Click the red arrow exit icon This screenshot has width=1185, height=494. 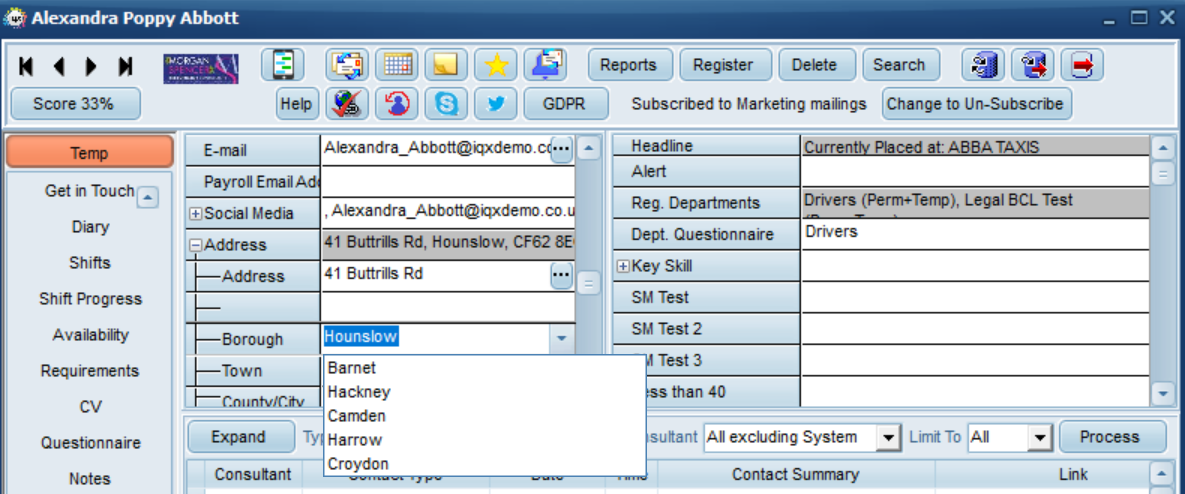pyautogui.click(x=1082, y=65)
